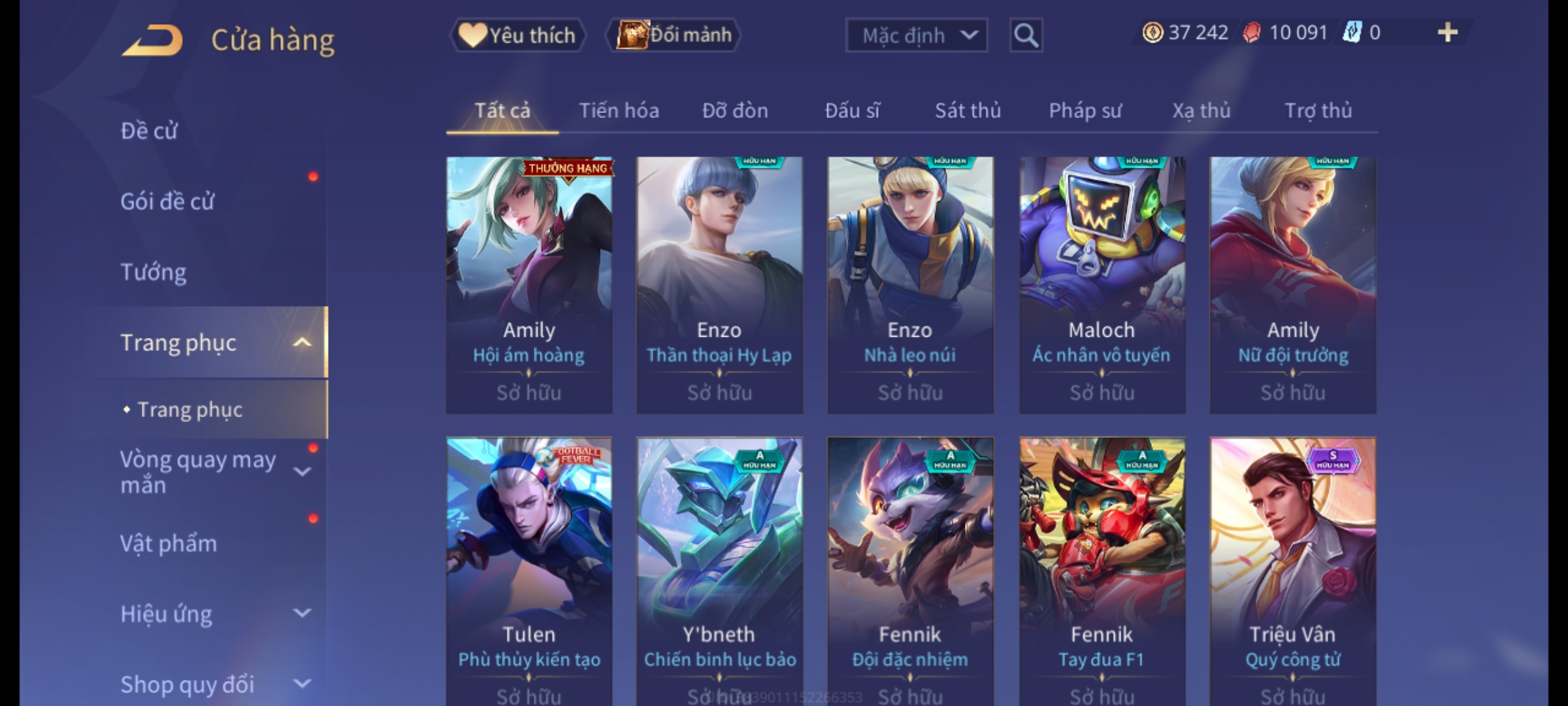Select the Tiến hóa tab
Viewport: 1568px width, 706px height.
pos(619,110)
